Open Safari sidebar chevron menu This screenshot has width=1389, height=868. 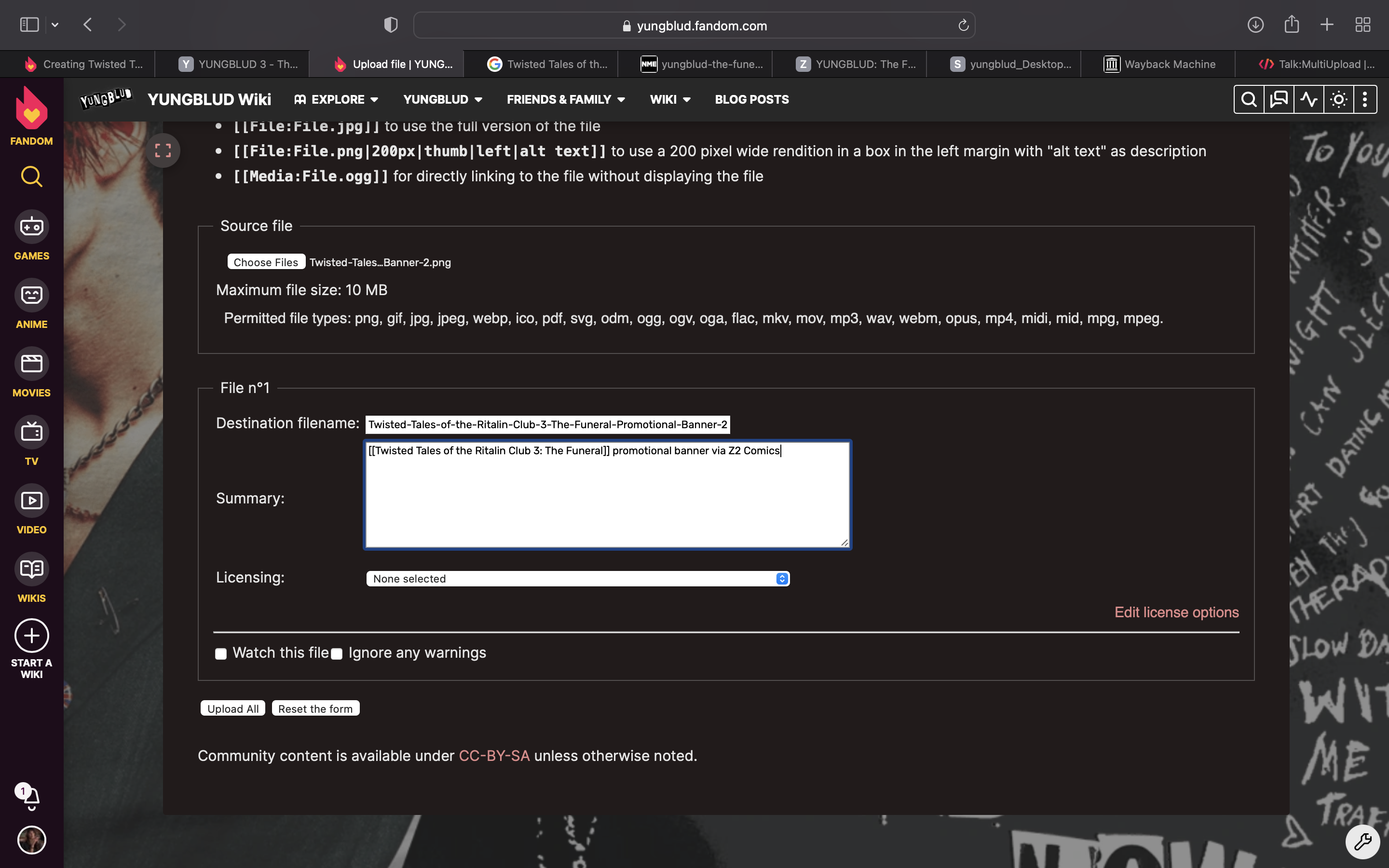click(x=55, y=25)
